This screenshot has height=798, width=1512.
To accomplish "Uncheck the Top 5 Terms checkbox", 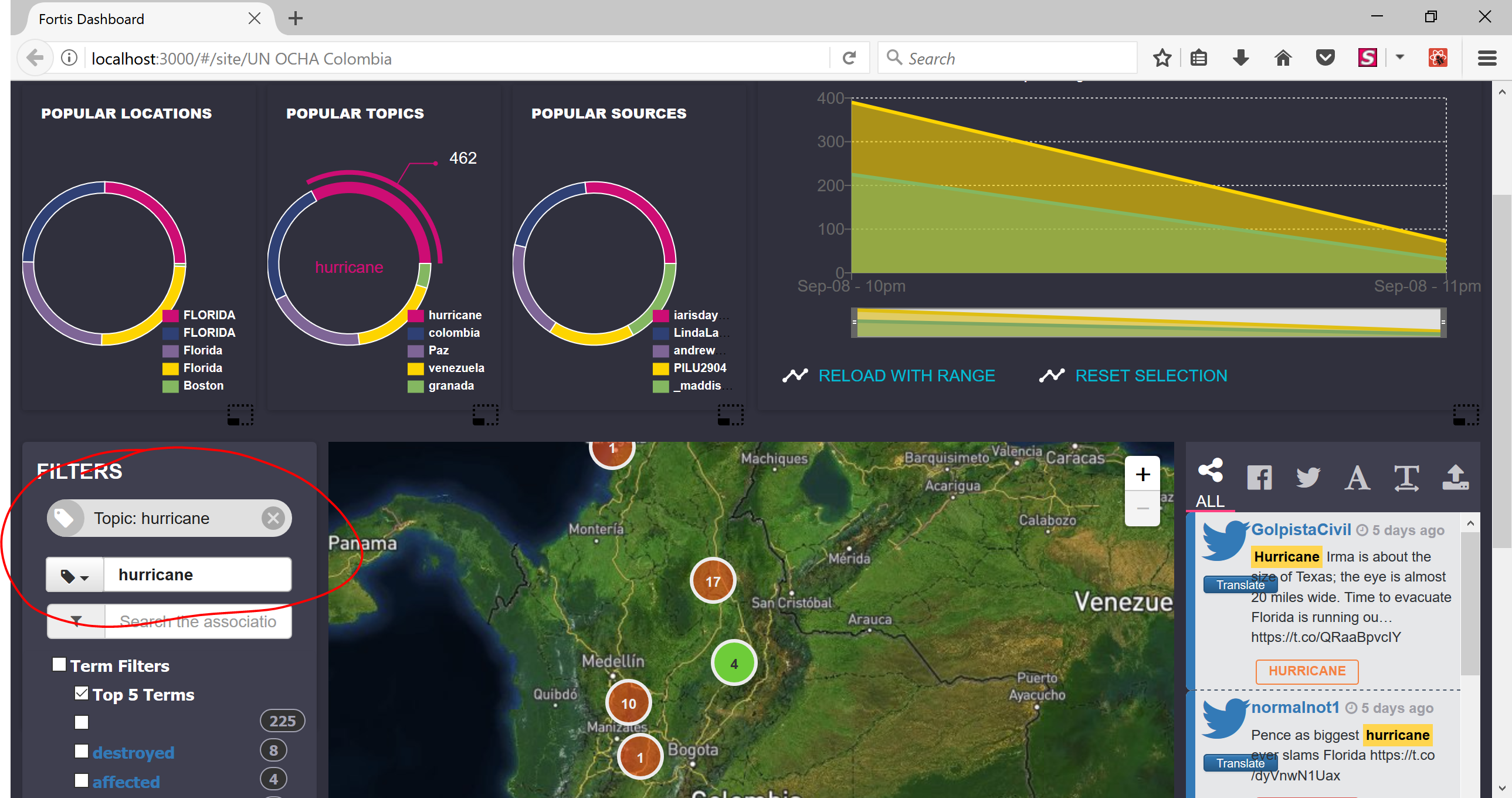I will pyautogui.click(x=82, y=694).
